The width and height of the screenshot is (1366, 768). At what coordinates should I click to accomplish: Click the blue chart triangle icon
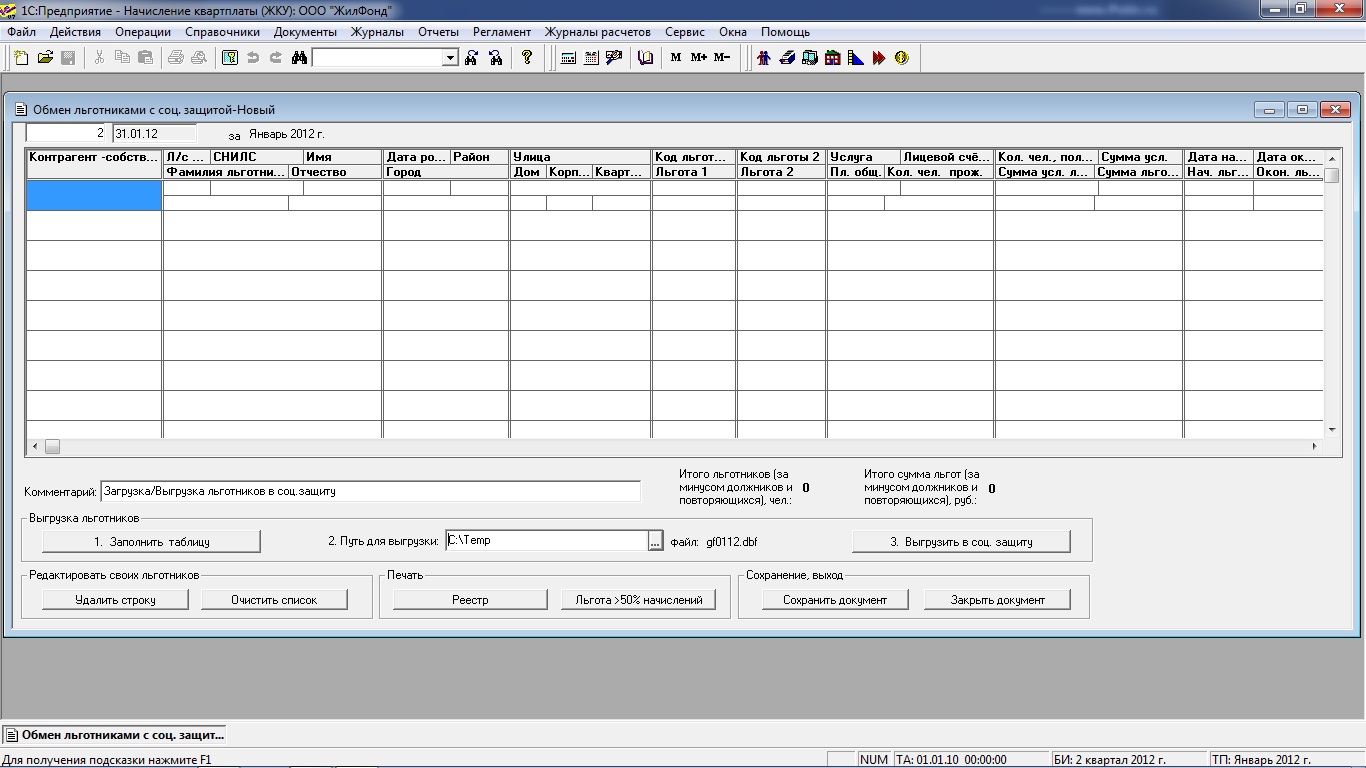856,58
